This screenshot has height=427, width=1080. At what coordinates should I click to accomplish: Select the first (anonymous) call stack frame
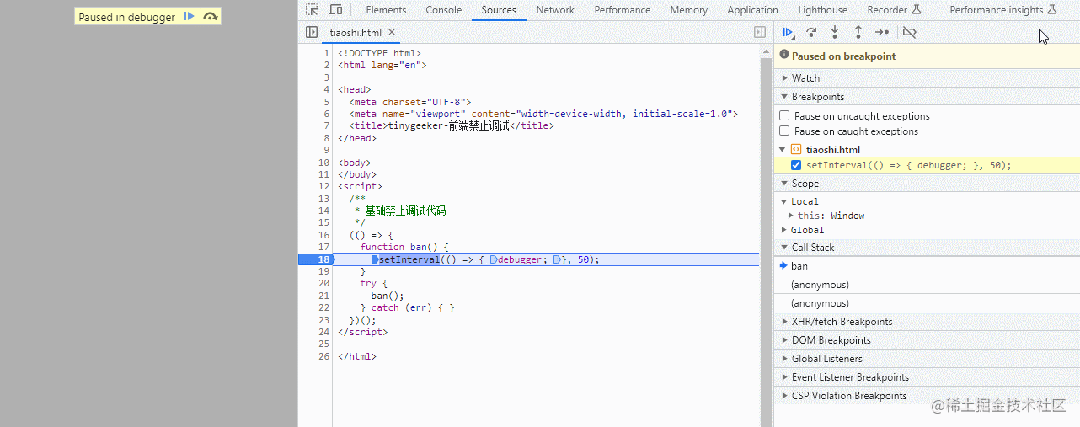coord(926,284)
